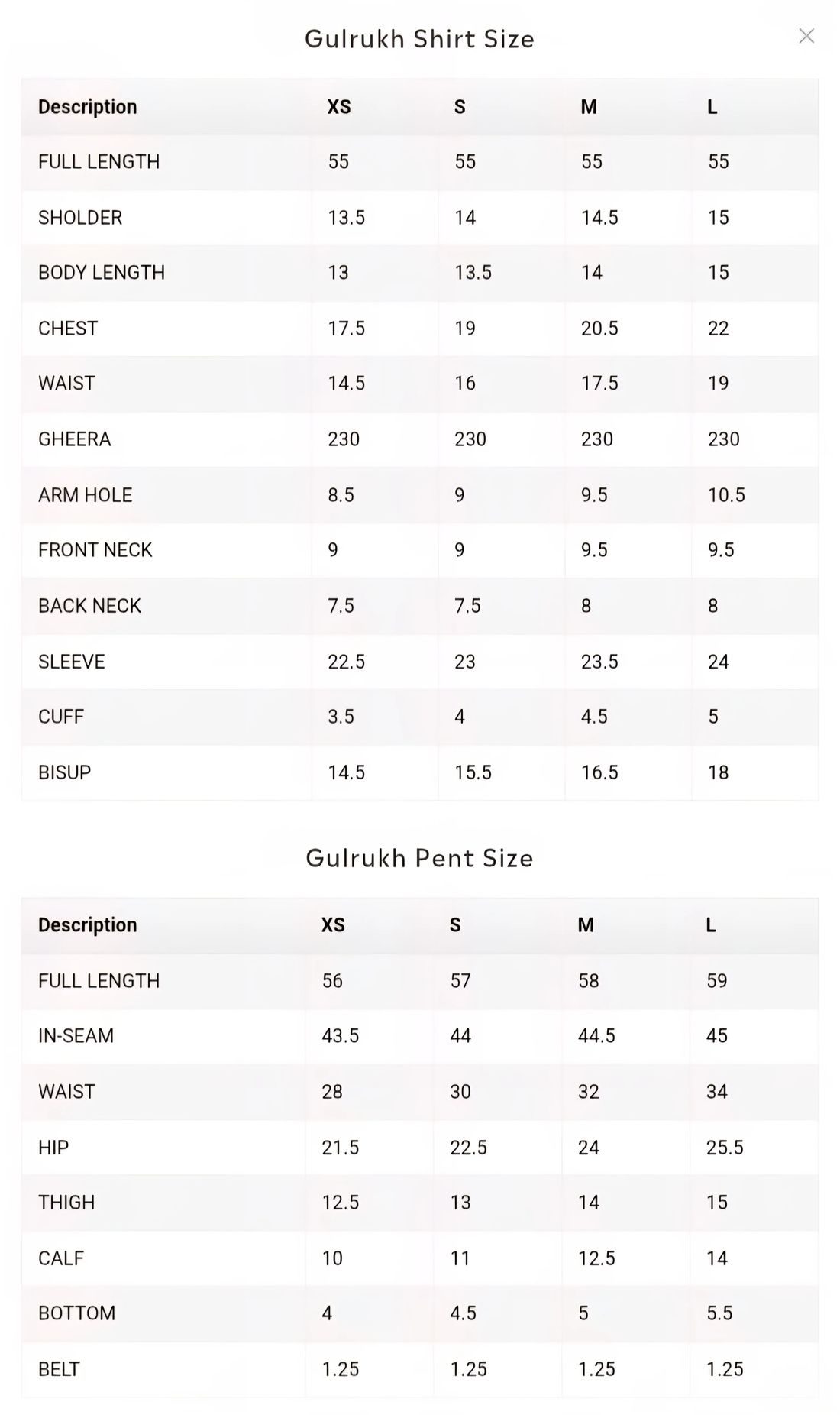The width and height of the screenshot is (840, 1415).
Task: Select the SLEEVE row label
Action: point(72,662)
